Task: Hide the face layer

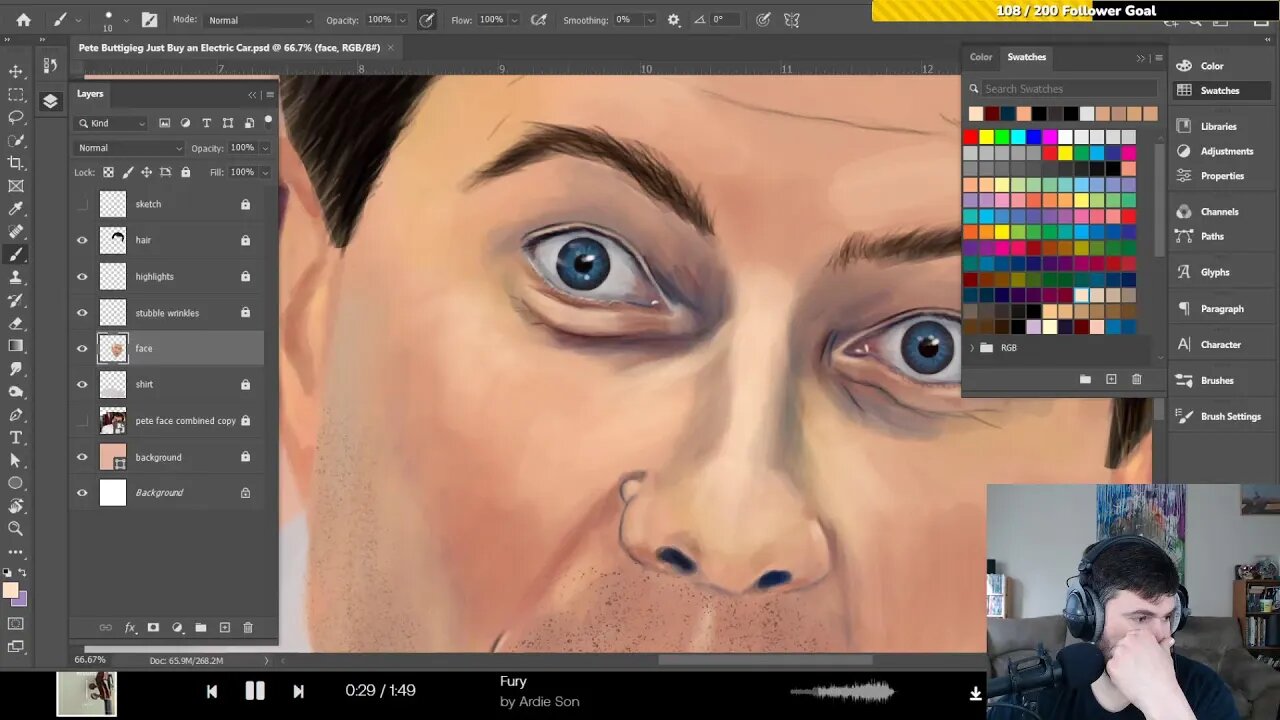Action: [x=82, y=348]
